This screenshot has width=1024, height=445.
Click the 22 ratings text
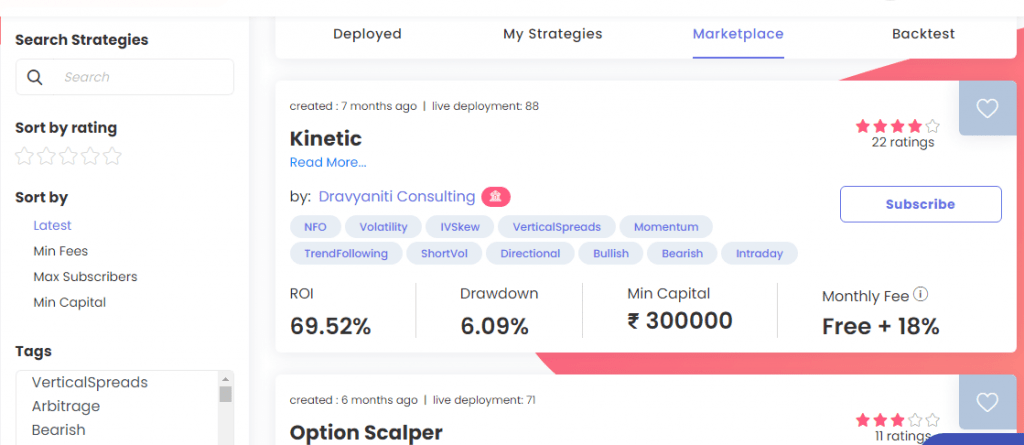pyautogui.click(x=903, y=142)
